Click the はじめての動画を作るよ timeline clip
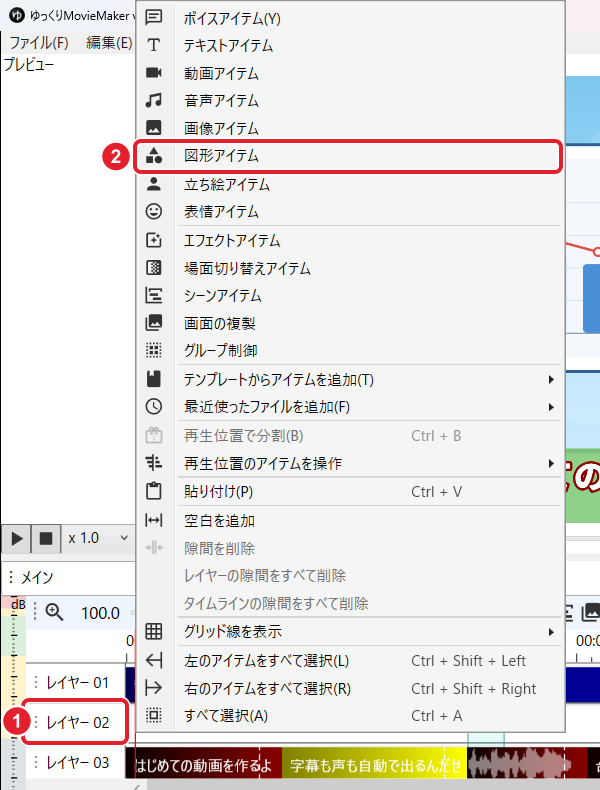 tap(204, 765)
